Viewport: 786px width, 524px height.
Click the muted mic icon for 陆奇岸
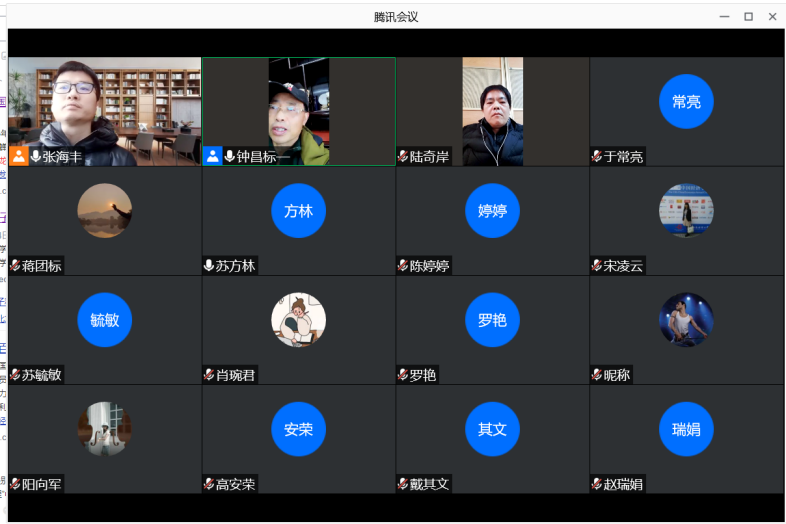click(x=403, y=156)
